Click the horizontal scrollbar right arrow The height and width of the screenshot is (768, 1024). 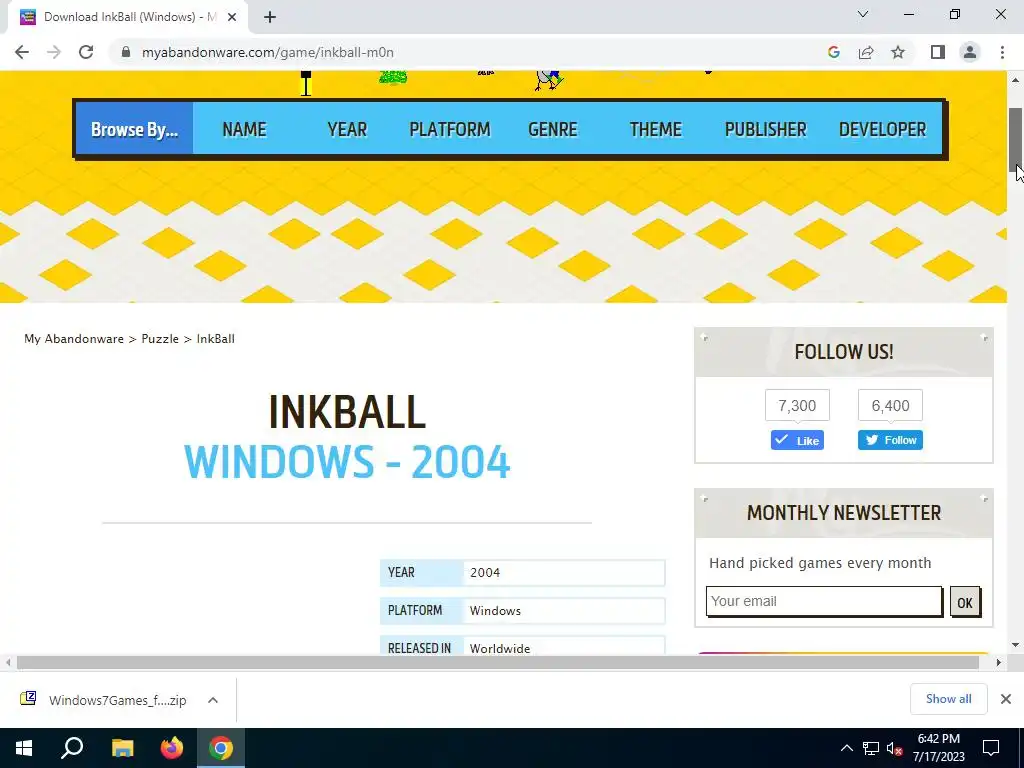[x=999, y=663]
